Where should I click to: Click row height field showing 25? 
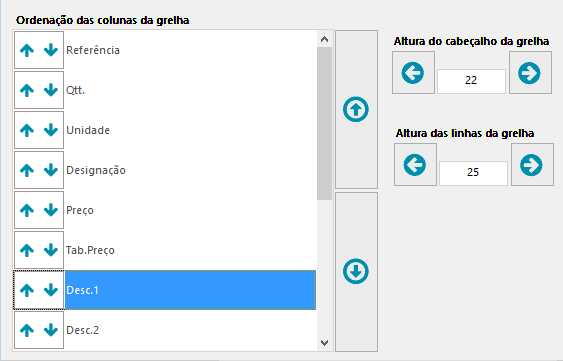[x=473, y=173]
